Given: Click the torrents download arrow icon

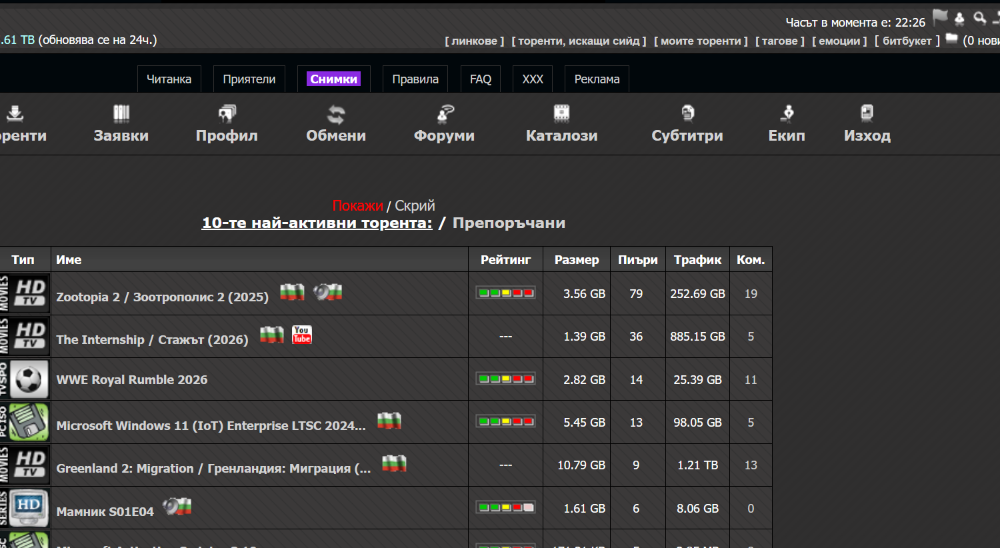Looking at the screenshot, I should [x=15, y=114].
